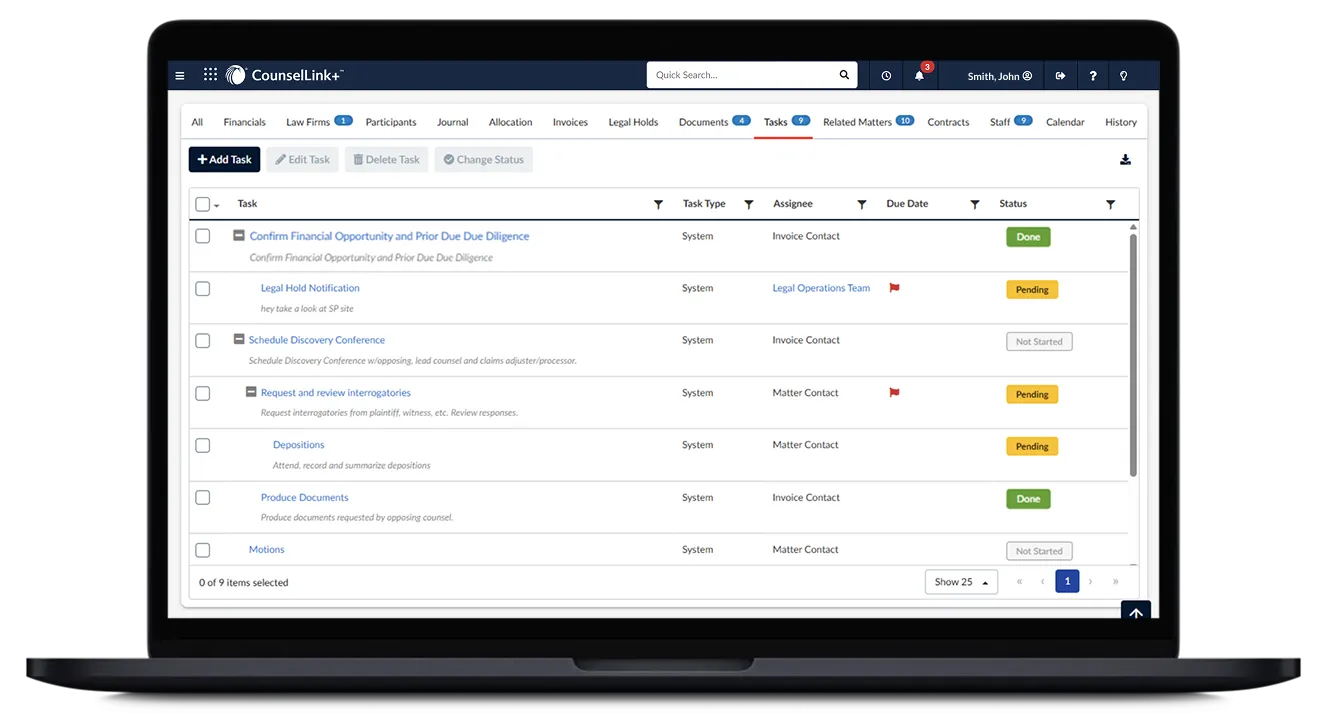The height and width of the screenshot is (714, 1327).
Task: Check notifications via the bell icon
Action: 919,75
